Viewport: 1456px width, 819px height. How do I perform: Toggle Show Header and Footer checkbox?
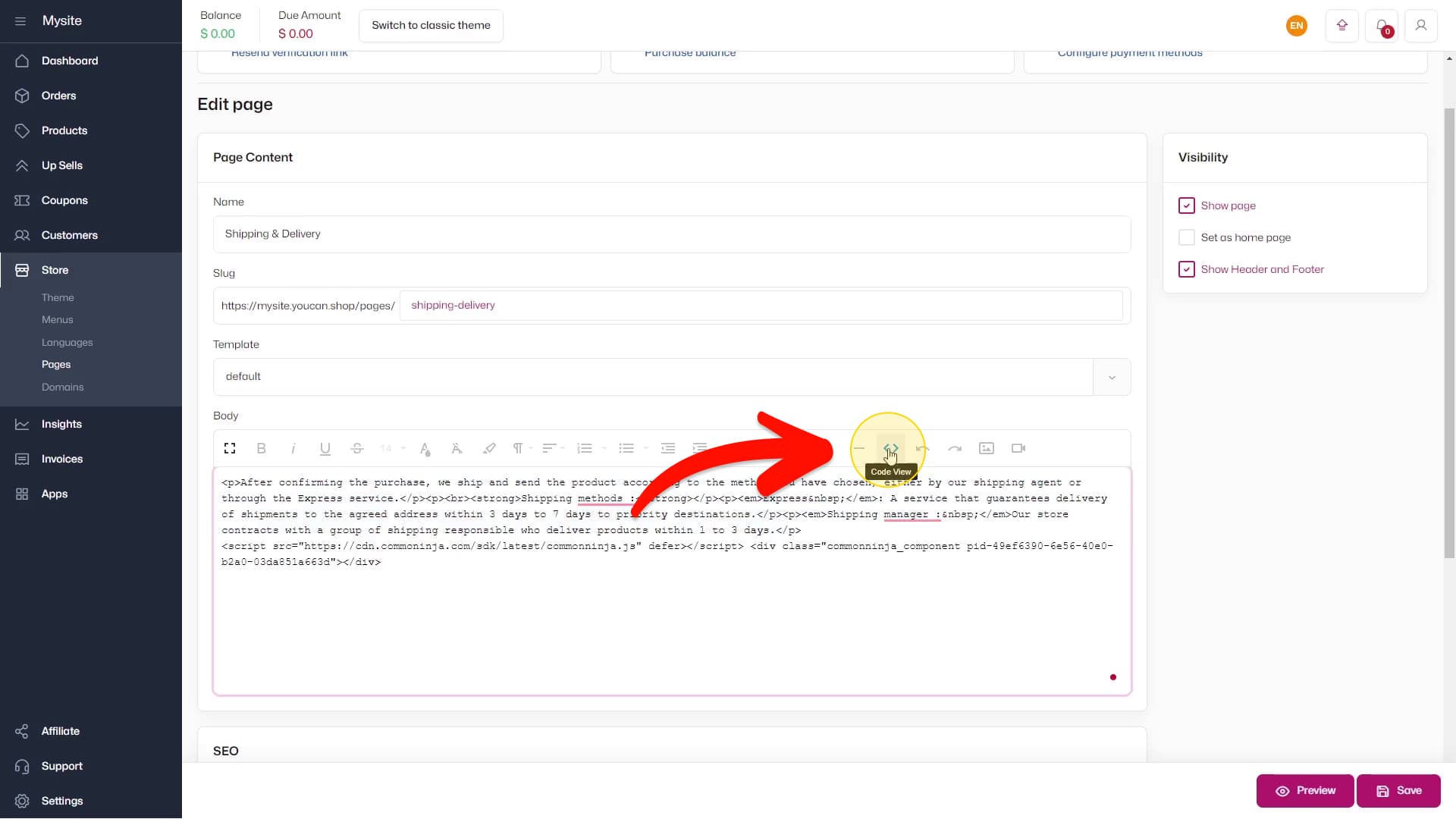click(x=1187, y=269)
